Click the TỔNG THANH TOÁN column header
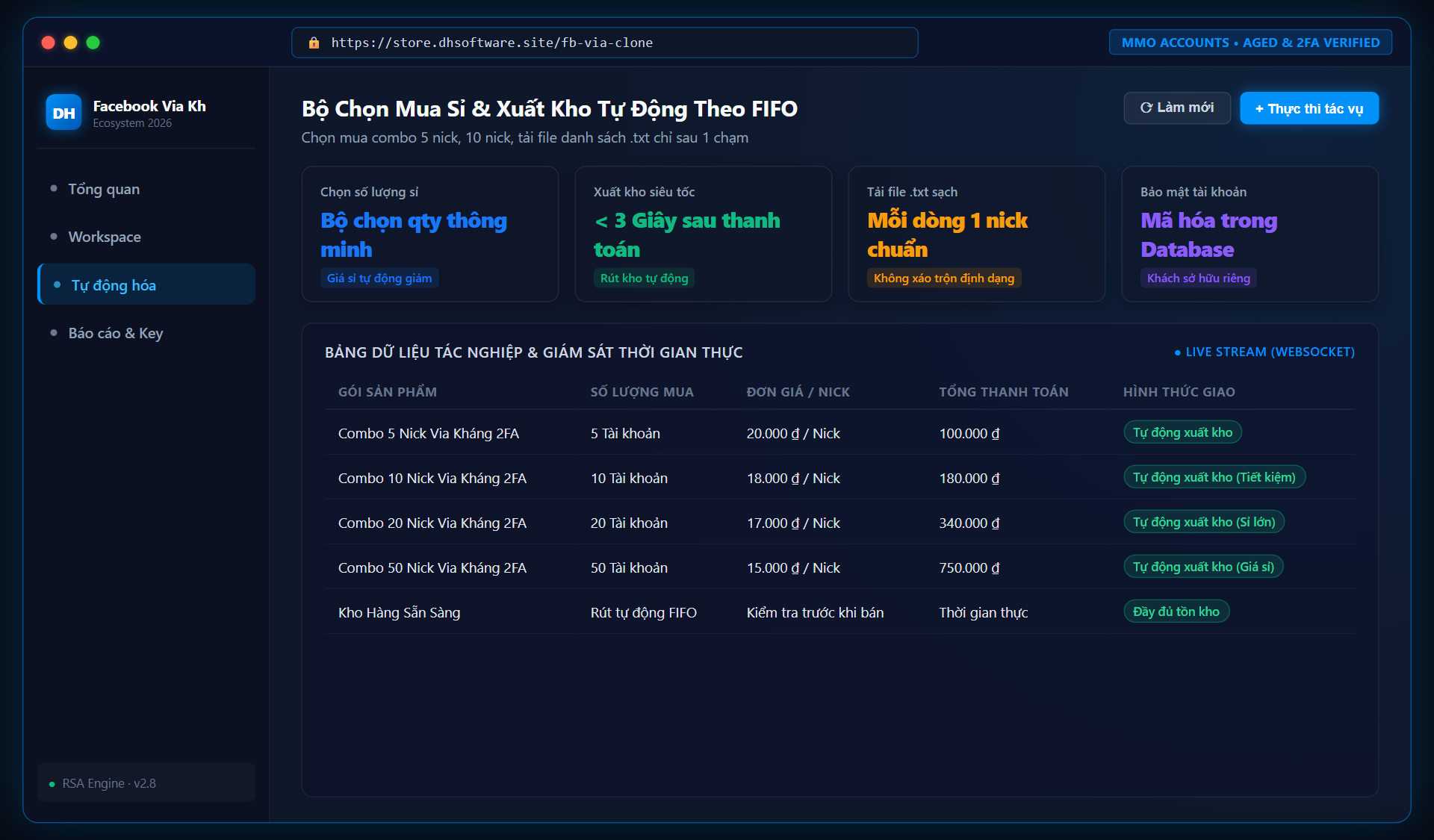The image size is (1434, 840). tap(1004, 392)
